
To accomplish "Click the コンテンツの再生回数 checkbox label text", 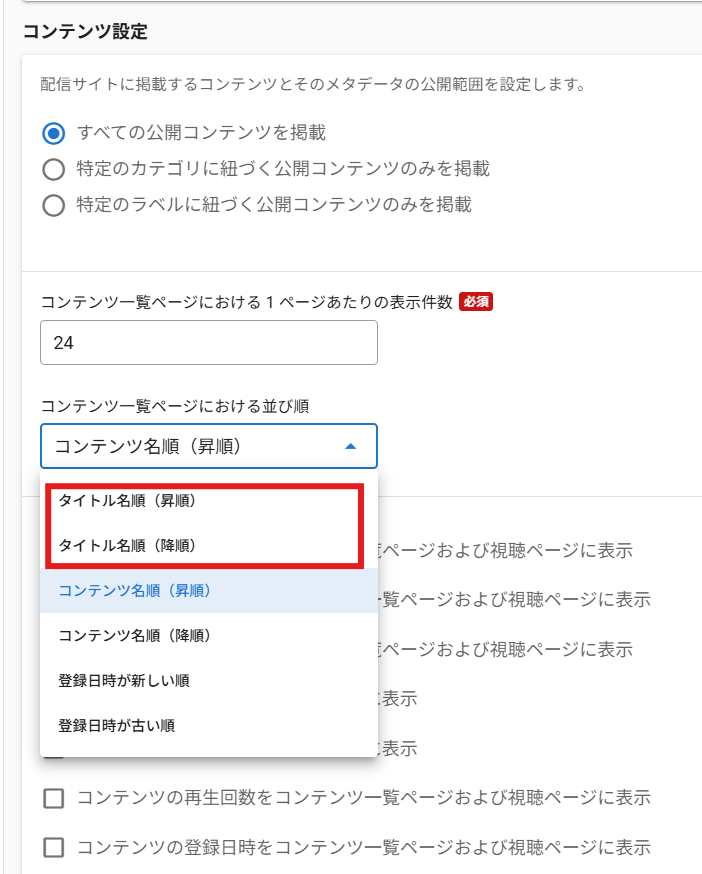I will point(364,798).
